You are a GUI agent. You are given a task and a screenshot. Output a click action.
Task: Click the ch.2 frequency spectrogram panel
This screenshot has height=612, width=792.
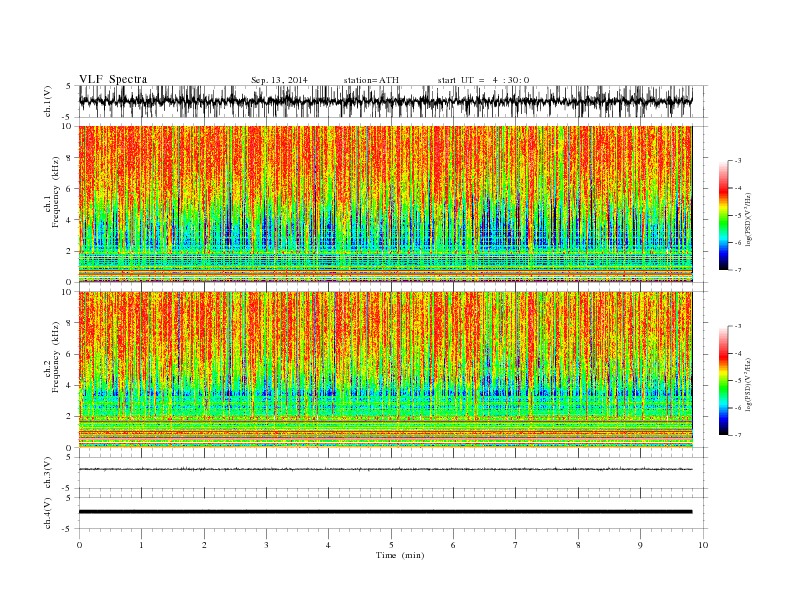coord(385,370)
